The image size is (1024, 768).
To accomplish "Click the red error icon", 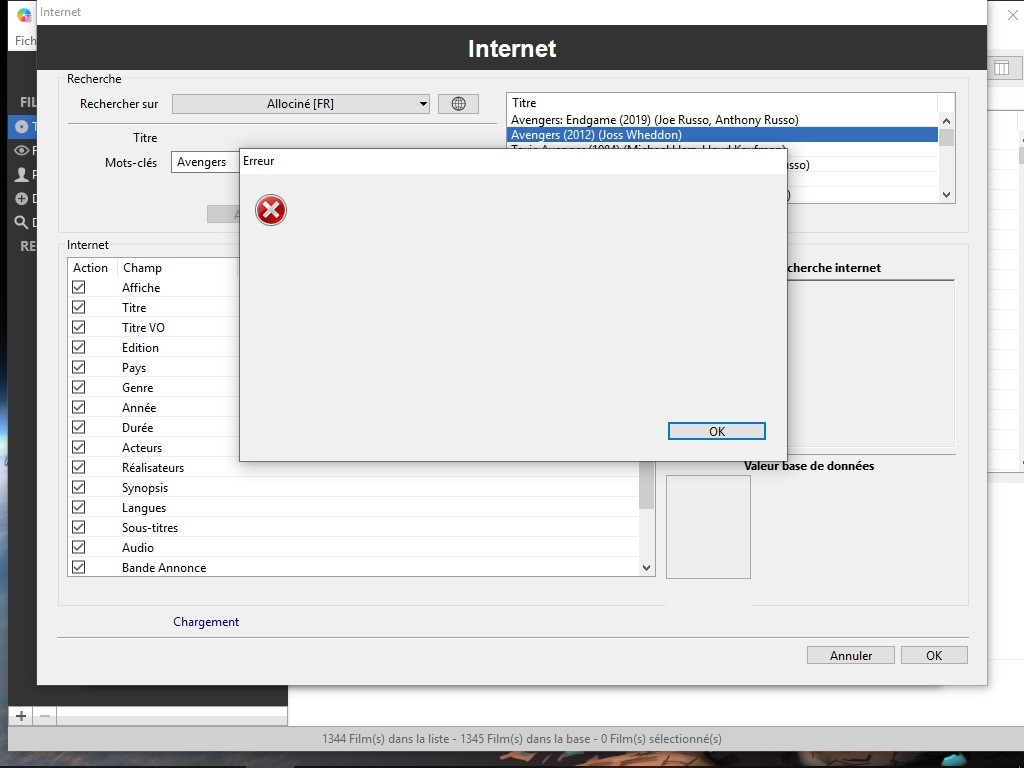I will (x=270, y=210).
